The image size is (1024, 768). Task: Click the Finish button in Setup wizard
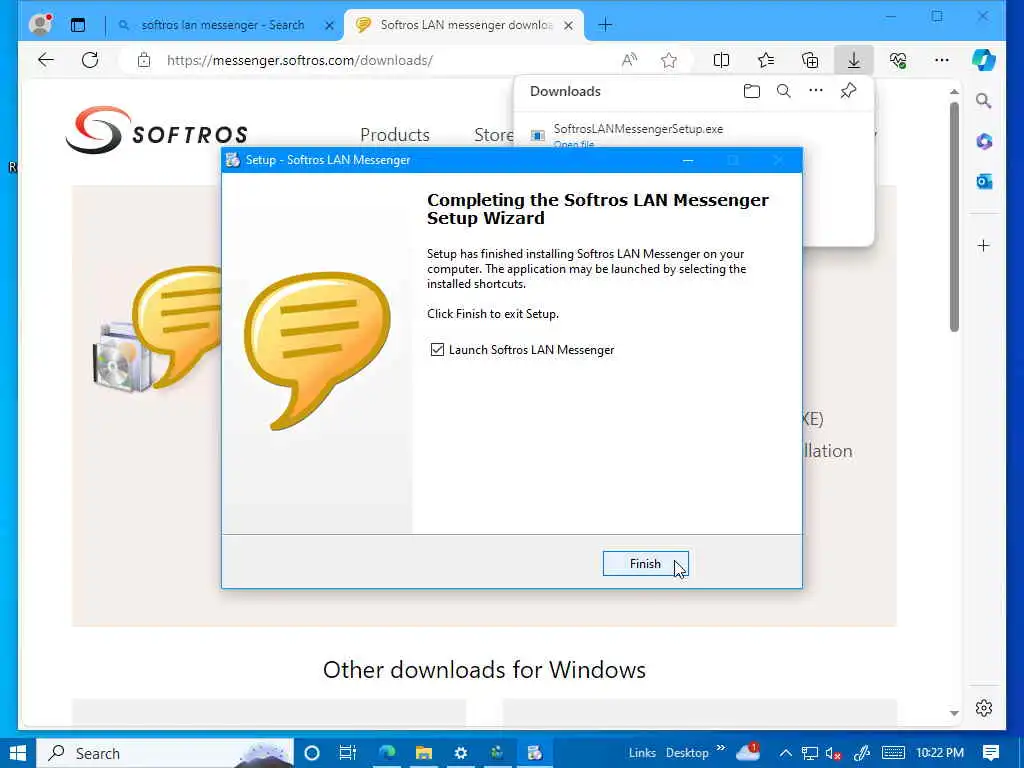click(645, 564)
